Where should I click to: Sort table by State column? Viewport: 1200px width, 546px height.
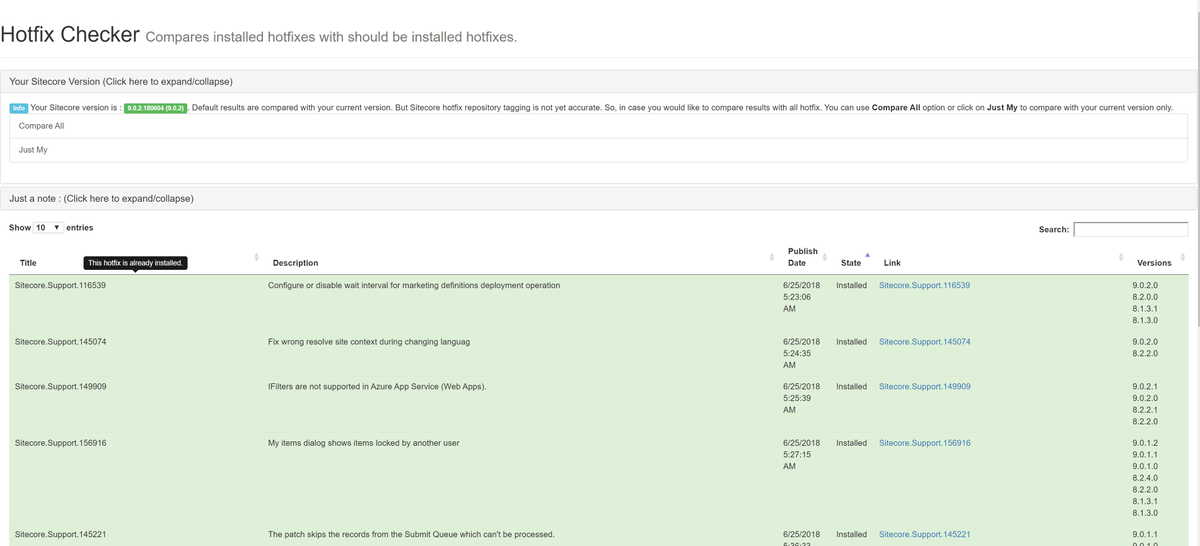coord(851,263)
